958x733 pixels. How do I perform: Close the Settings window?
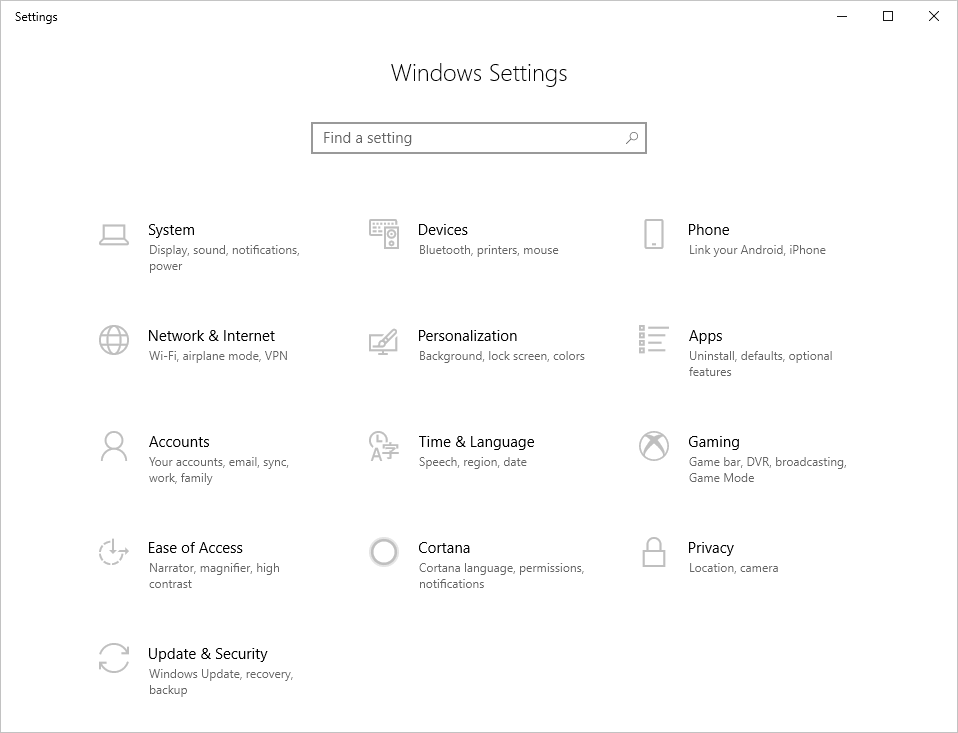pyautogui.click(x=934, y=16)
